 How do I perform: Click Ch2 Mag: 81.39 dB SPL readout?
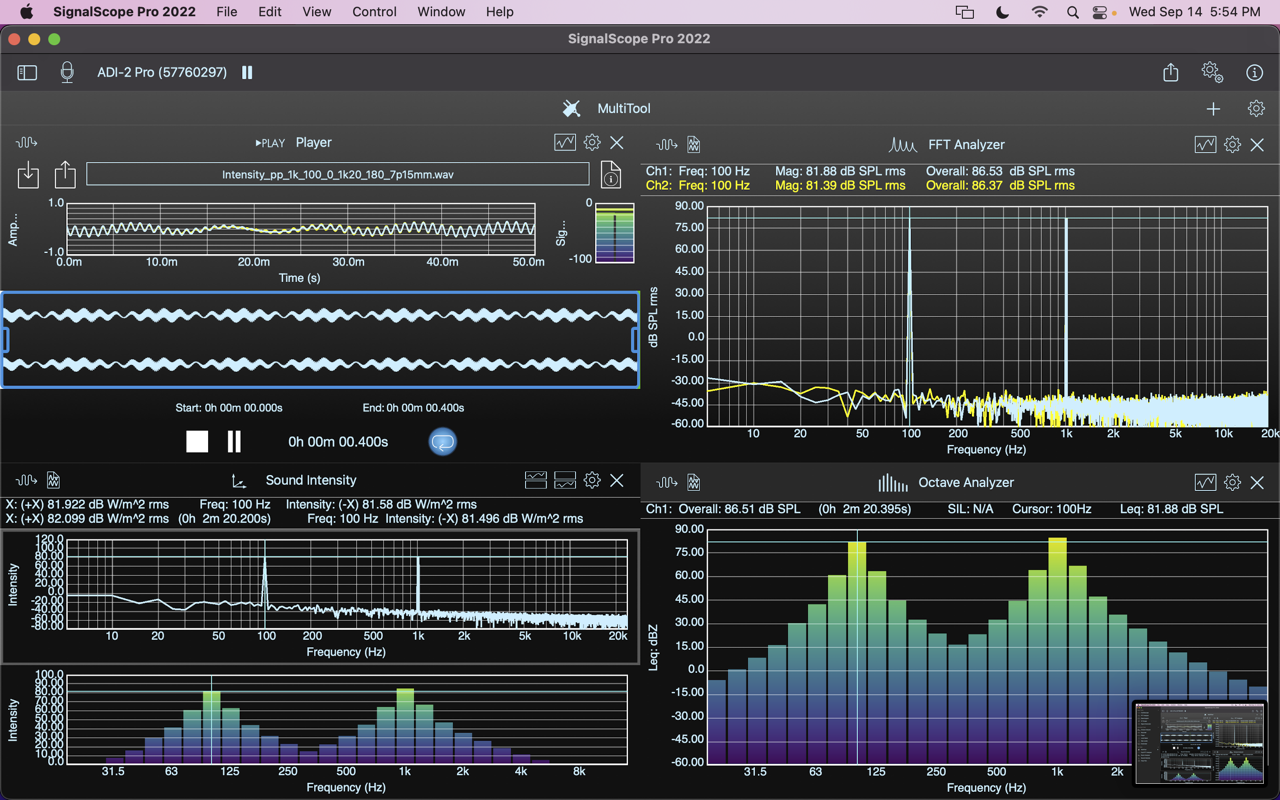(840, 185)
